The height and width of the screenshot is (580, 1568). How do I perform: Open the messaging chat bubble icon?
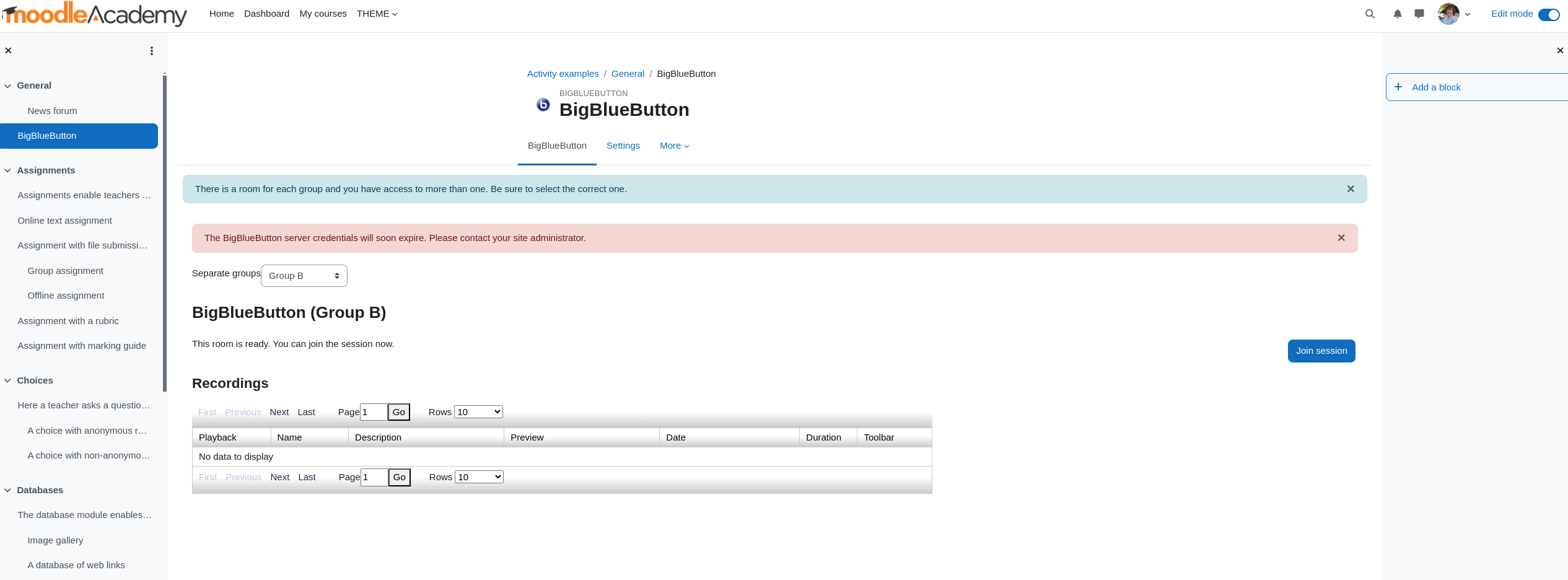(1419, 14)
